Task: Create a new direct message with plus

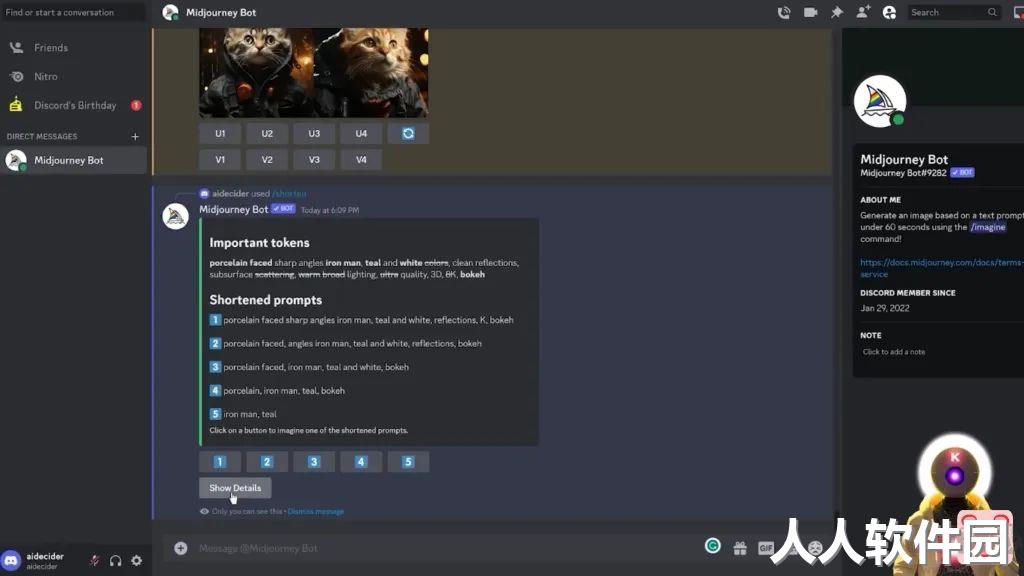Action: (x=135, y=136)
